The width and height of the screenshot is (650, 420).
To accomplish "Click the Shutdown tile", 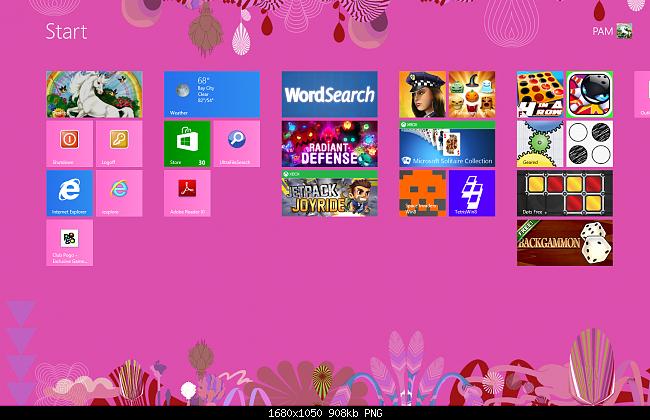I will pyautogui.click(x=70, y=144).
